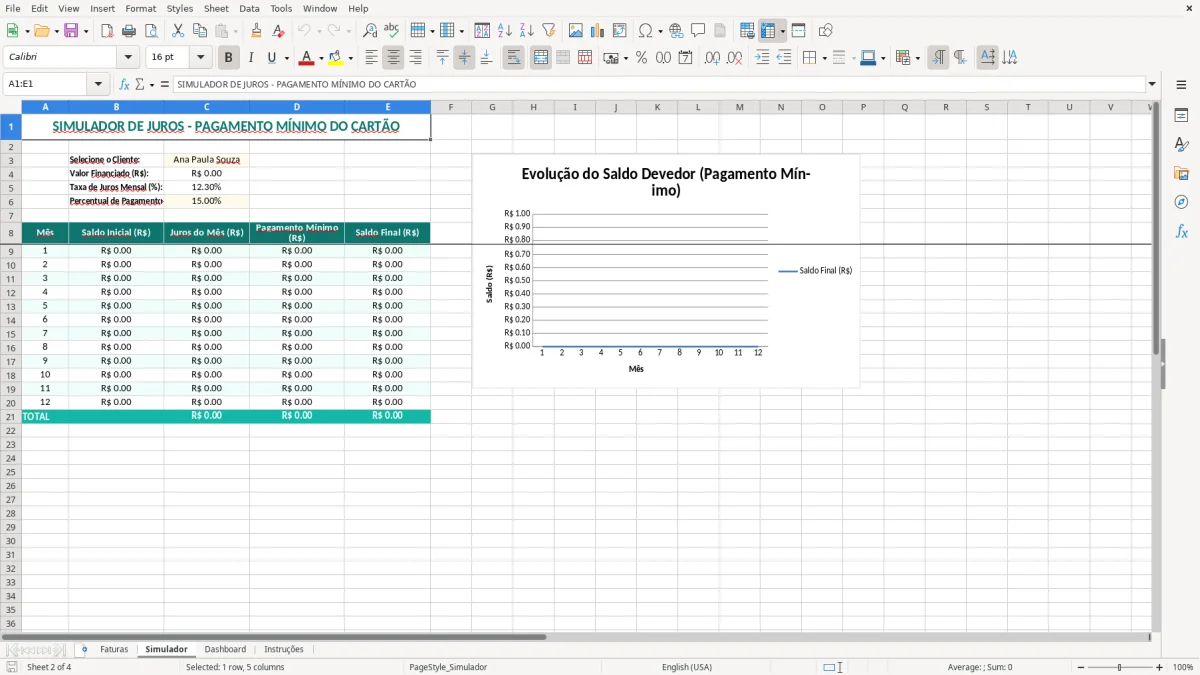Toggle Freeze Rows and Columns
Viewport: 1200px width, 675px height.
tap(768, 31)
